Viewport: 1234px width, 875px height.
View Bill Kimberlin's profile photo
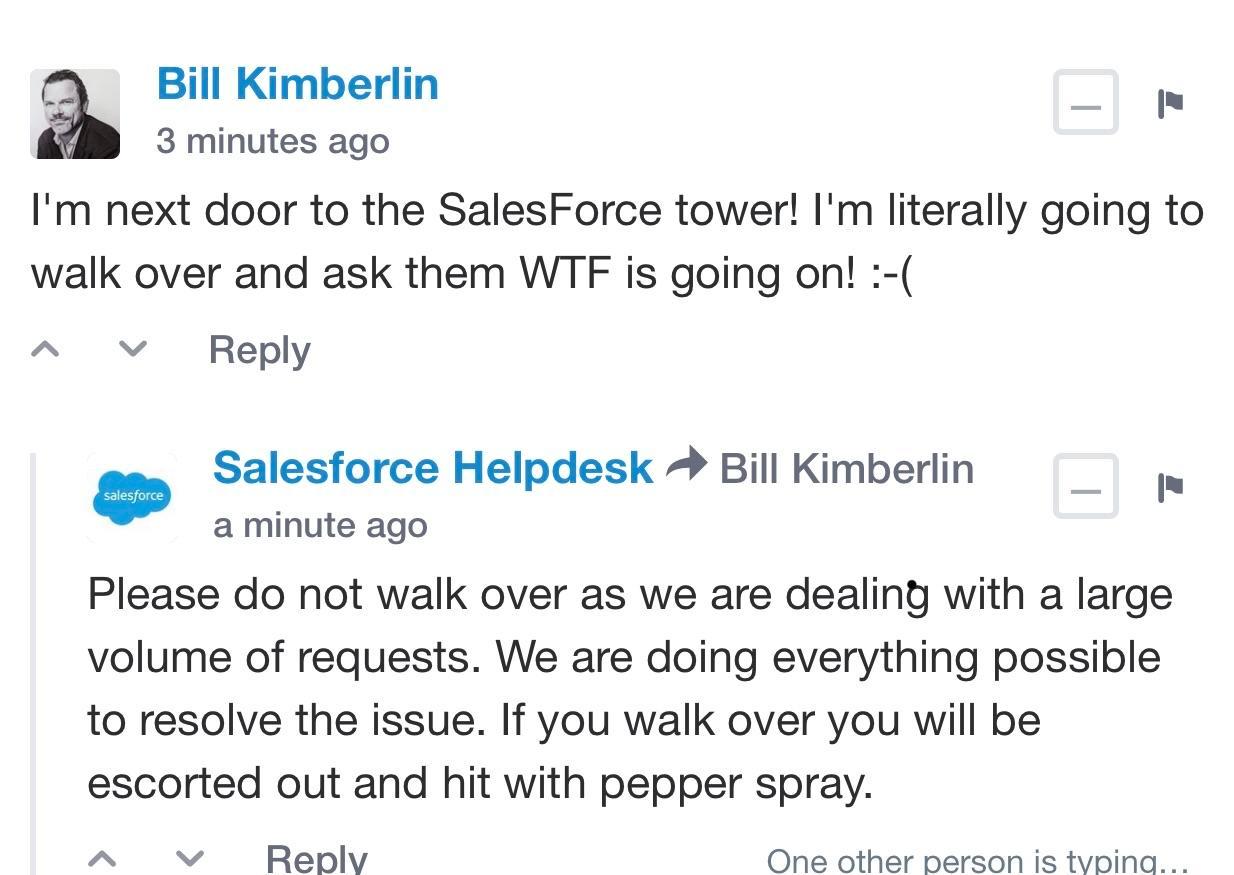tap(75, 114)
